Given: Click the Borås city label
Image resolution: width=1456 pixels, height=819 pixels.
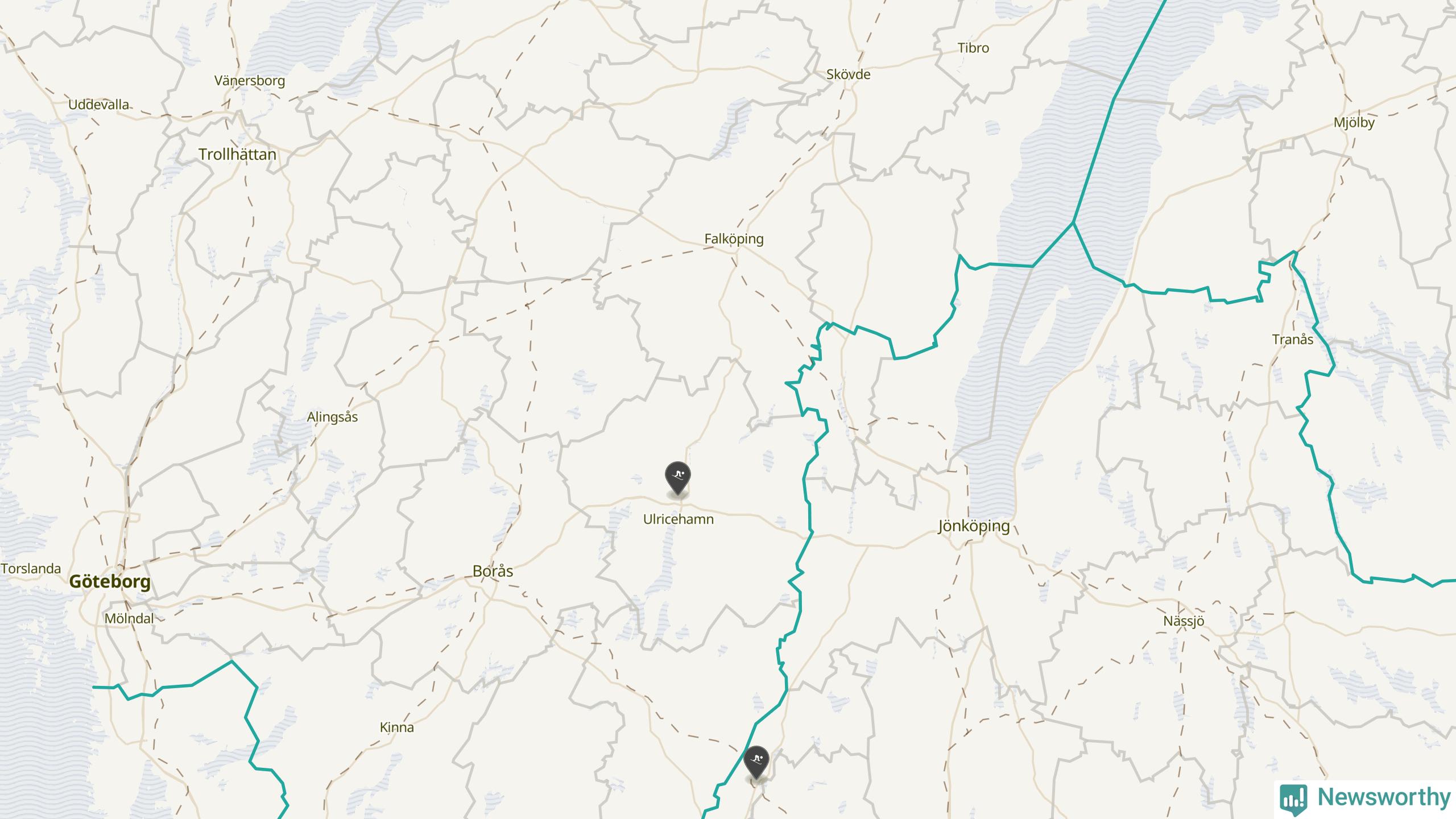Looking at the screenshot, I should (x=493, y=571).
